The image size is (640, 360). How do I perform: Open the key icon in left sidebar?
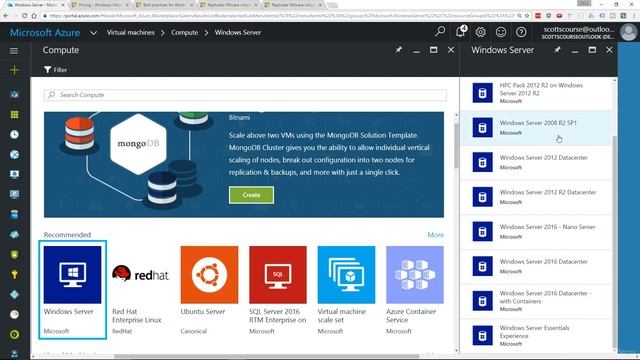pos(14,274)
